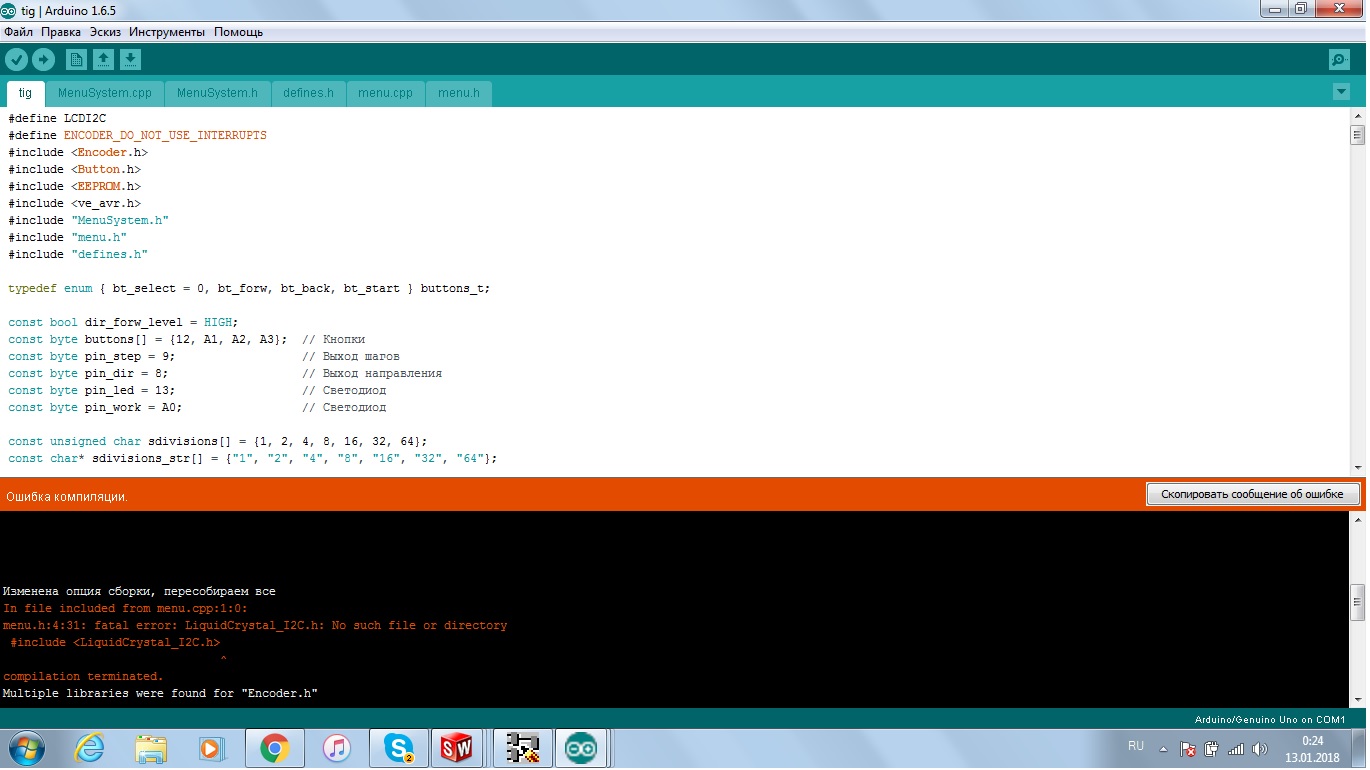Click the code editor scrollbar up arrow
The width and height of the screenshot is (1370, 770).
point(1357,115)
